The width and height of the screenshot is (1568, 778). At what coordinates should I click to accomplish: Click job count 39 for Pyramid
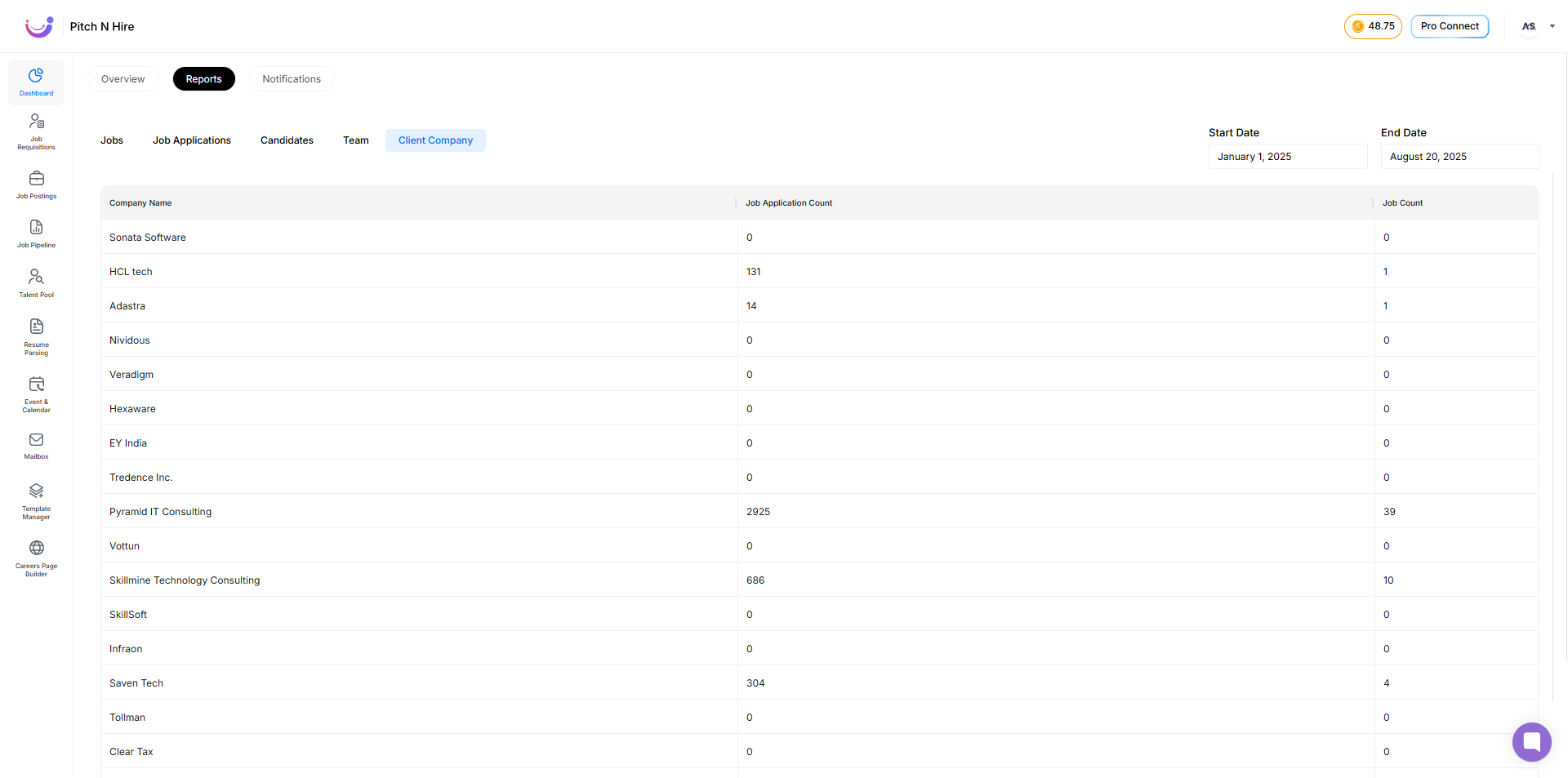tap(1389, 512)
